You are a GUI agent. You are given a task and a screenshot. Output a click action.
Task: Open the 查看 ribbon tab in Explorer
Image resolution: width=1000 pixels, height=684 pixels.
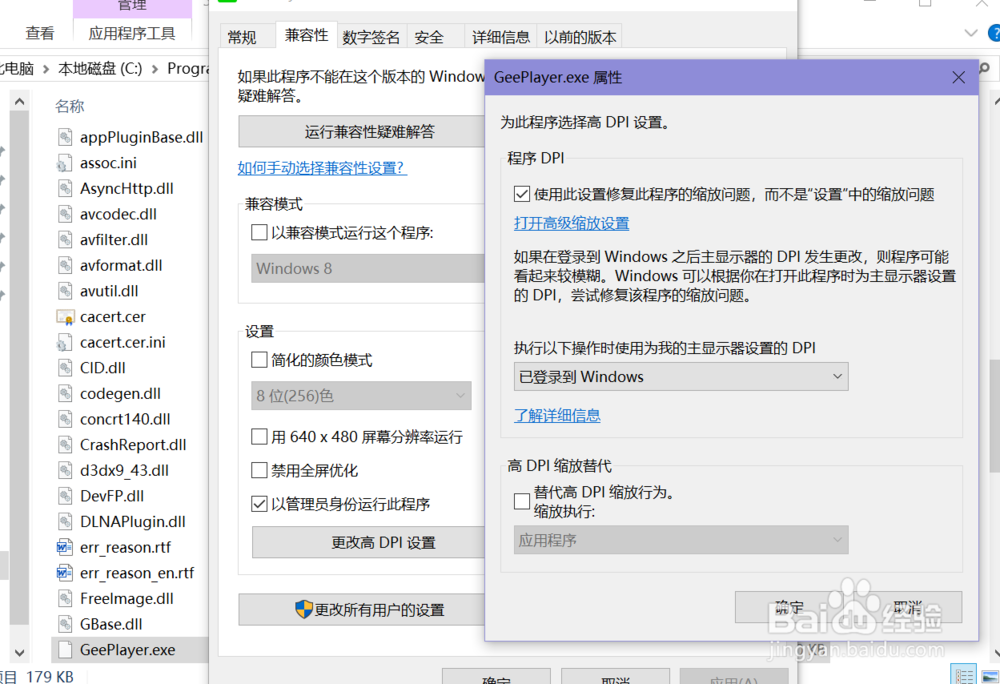[40, 33]
